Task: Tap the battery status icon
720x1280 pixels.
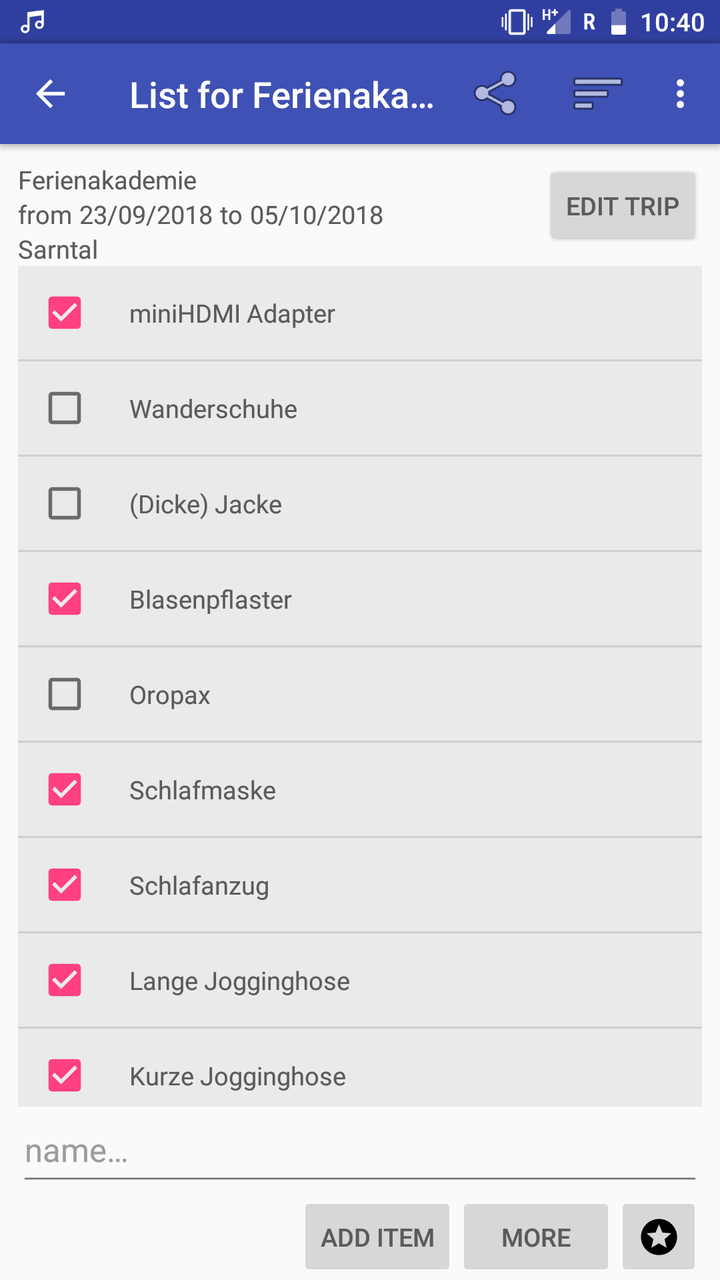Action: point(619,21)
